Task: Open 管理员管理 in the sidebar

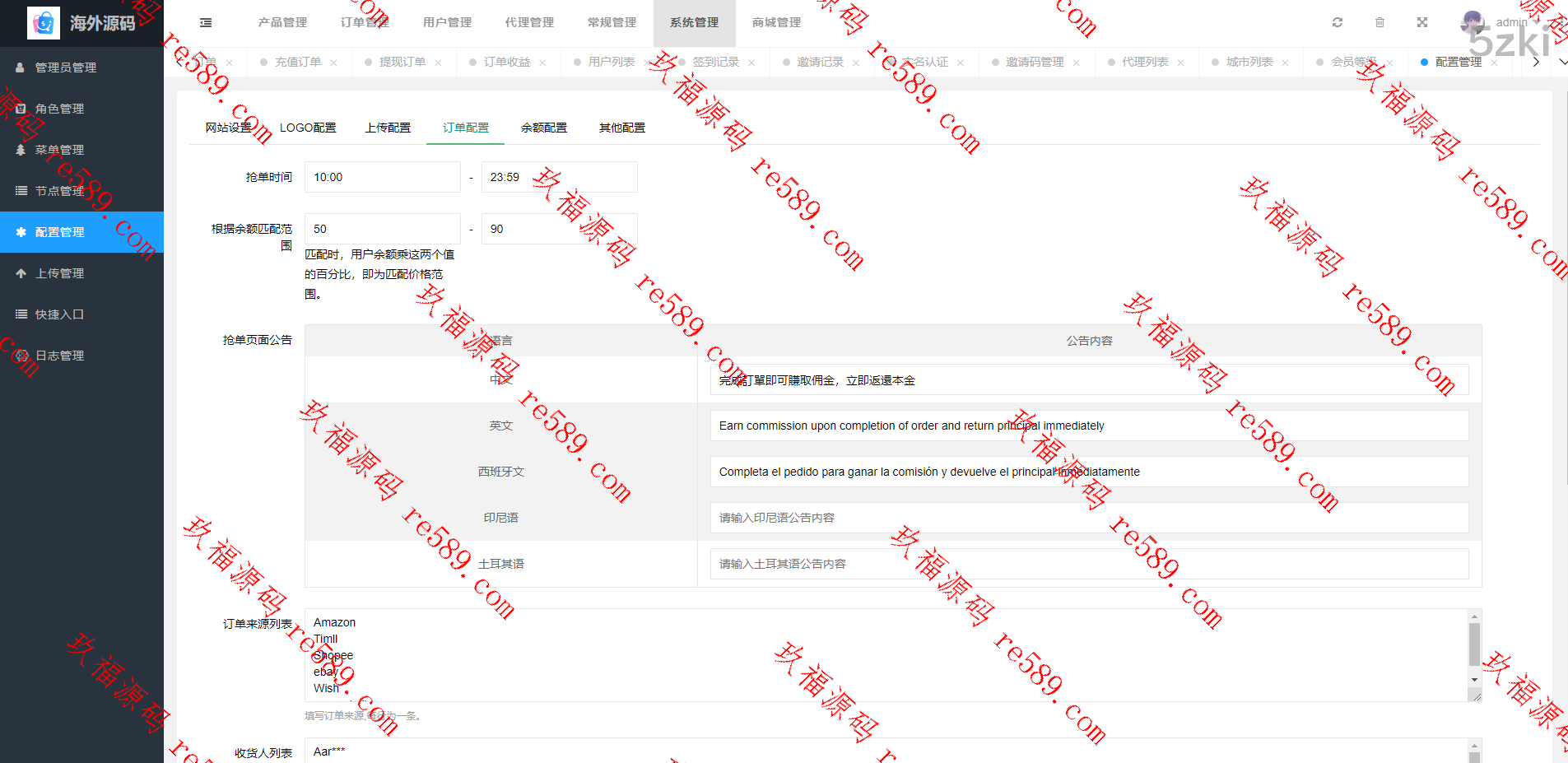Action: click(66, 67)
